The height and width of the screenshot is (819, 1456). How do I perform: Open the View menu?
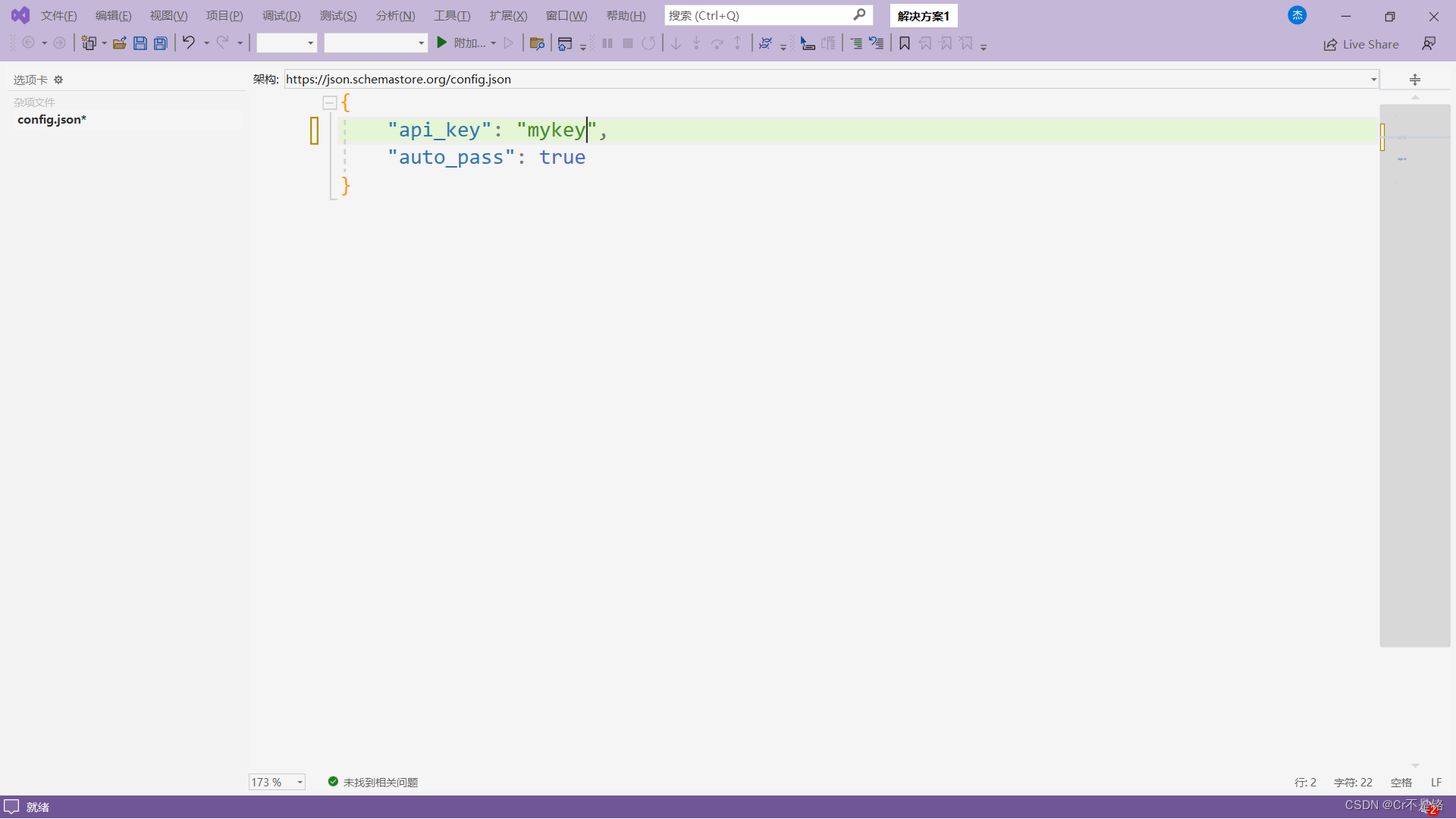point(168,16)
